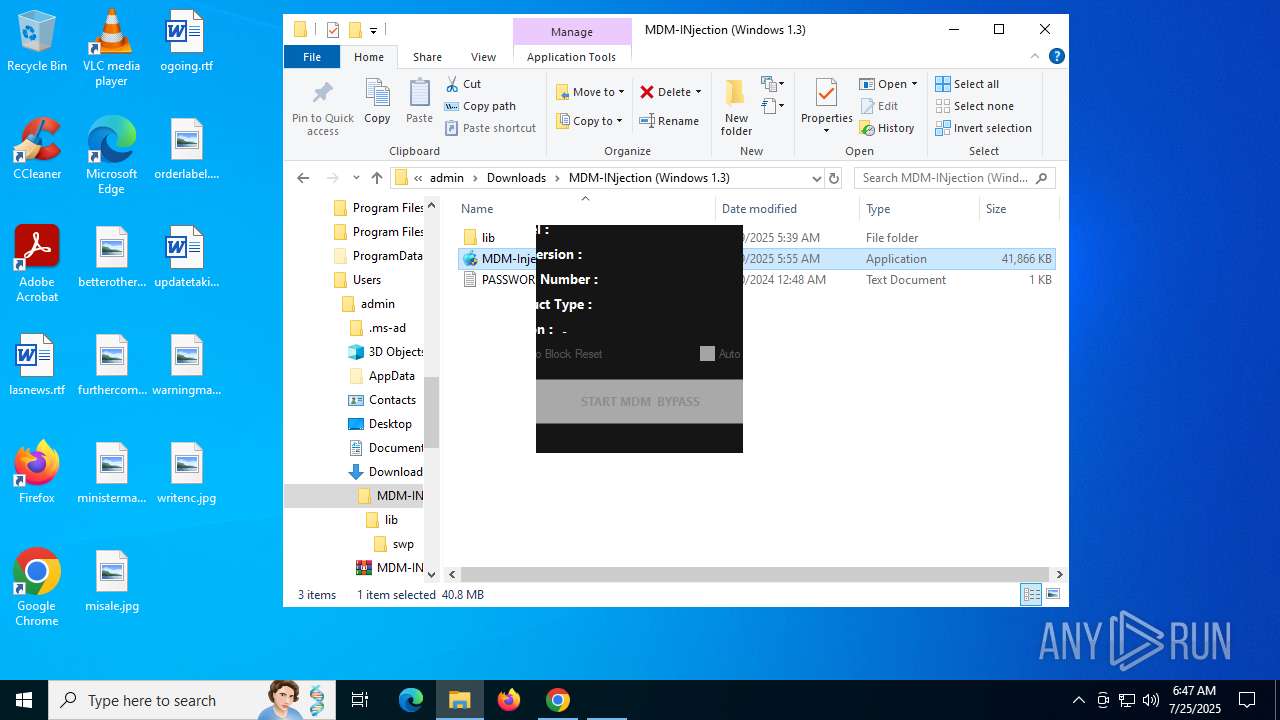Select the Home ribbon tab
Screen dimensions: 1280x720
pos(369,57)
